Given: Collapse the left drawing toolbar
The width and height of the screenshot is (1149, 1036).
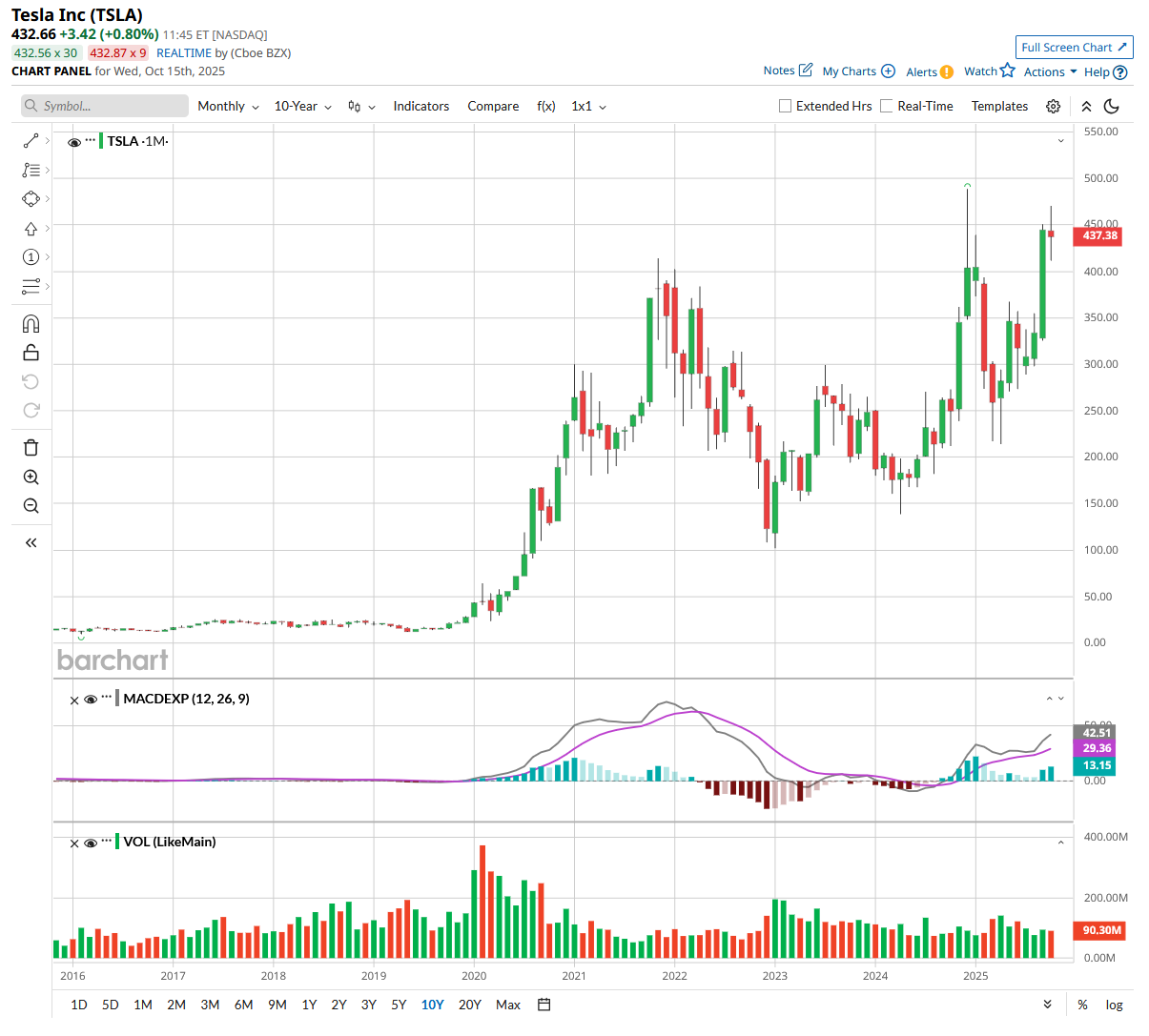Looking at the screenshot, I should pos(31,542).
